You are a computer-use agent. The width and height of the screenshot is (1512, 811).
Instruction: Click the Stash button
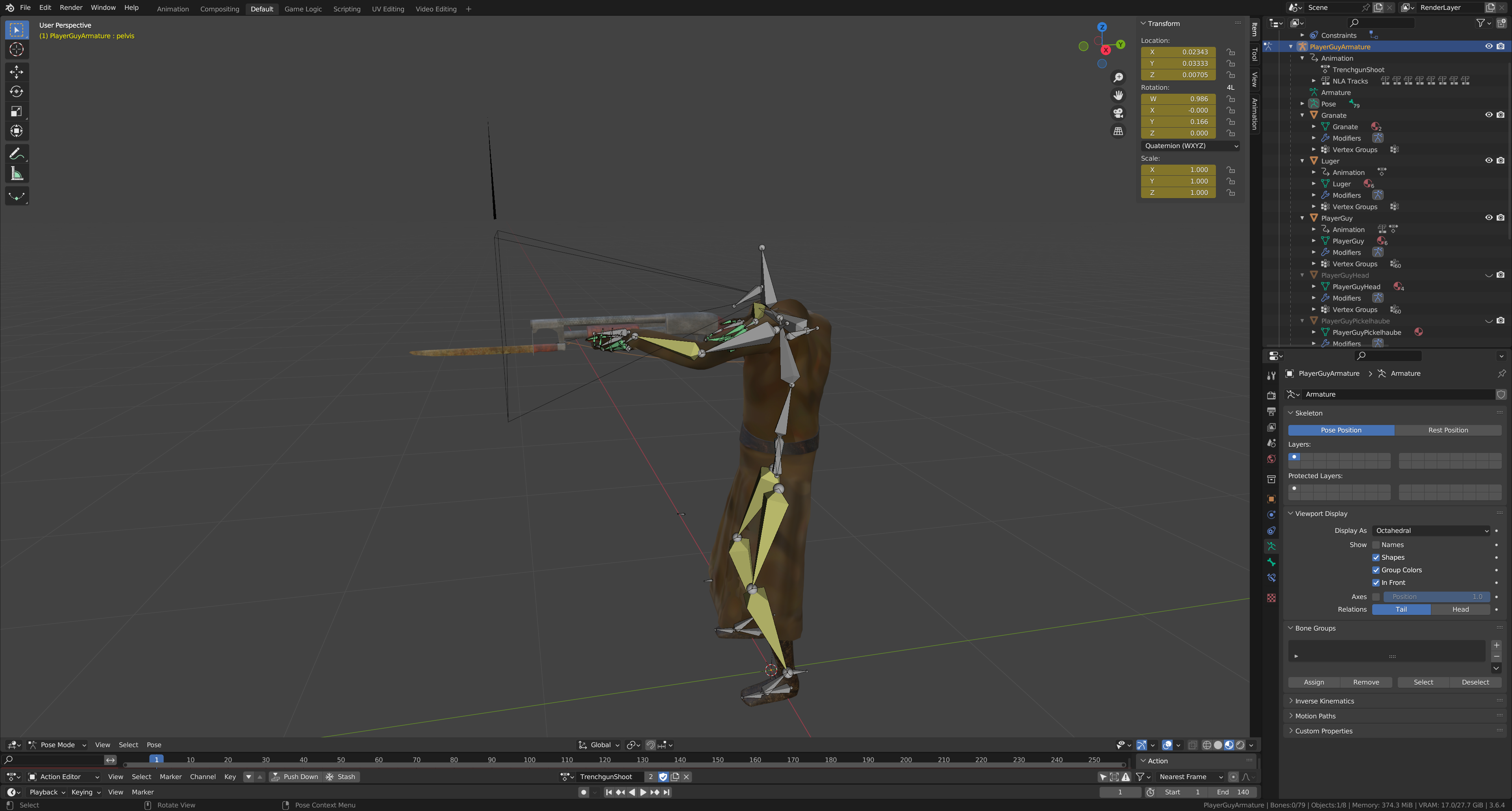tap(341, 777)
